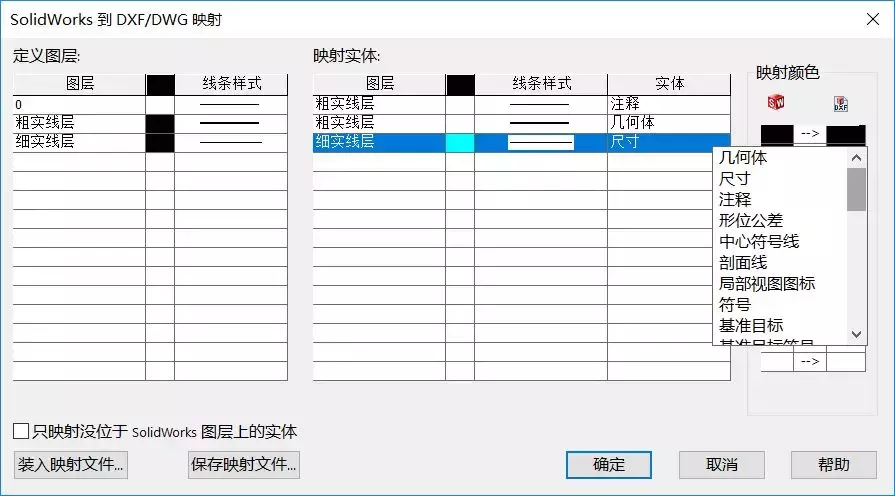Click the 取消 button
The height and width of the screenshot is (496, 895).
[x=721, y=465]
